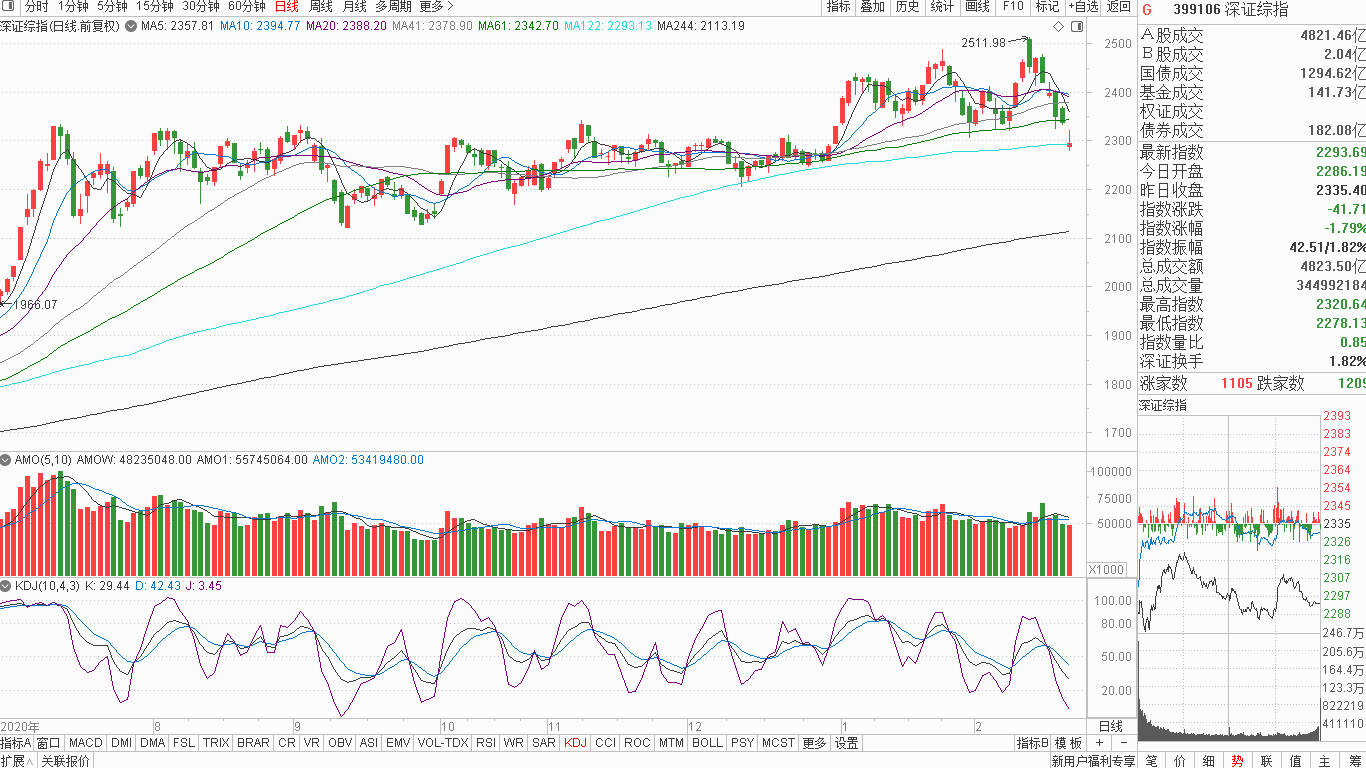The width and height of the screenshot is (1366, 768).
Task: Click the 叠加 overlay toolbar button
Action: 872,6
